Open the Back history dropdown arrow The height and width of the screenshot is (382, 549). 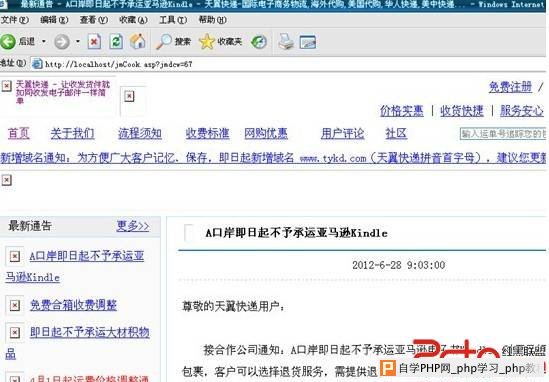pyautogui.click(x=44, y=41)
